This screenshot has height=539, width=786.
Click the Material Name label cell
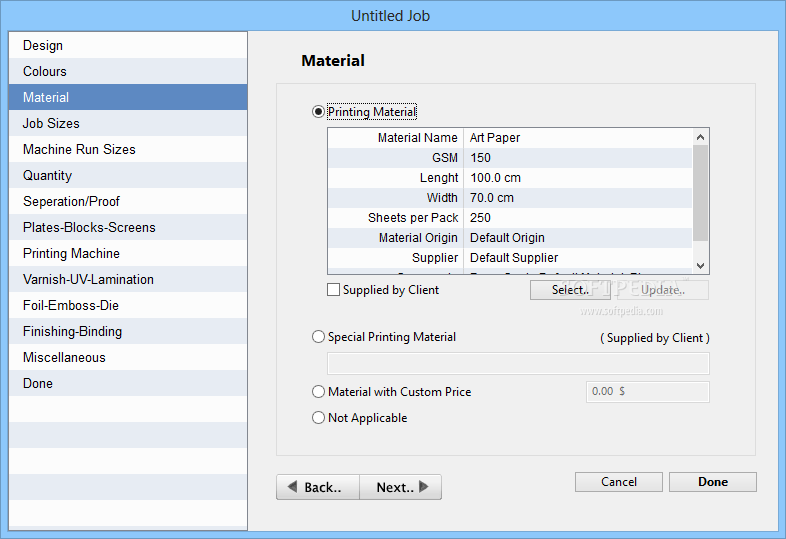point(396,138)
